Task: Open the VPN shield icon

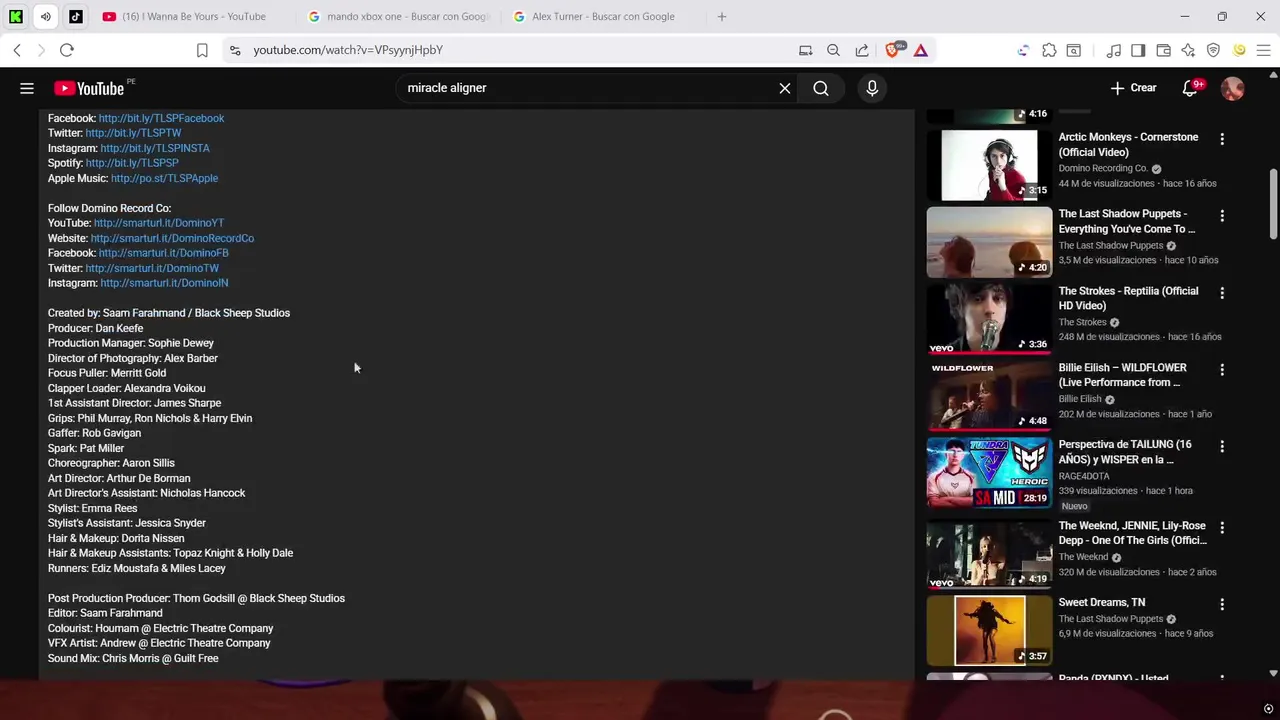Action: (1213, 50)
